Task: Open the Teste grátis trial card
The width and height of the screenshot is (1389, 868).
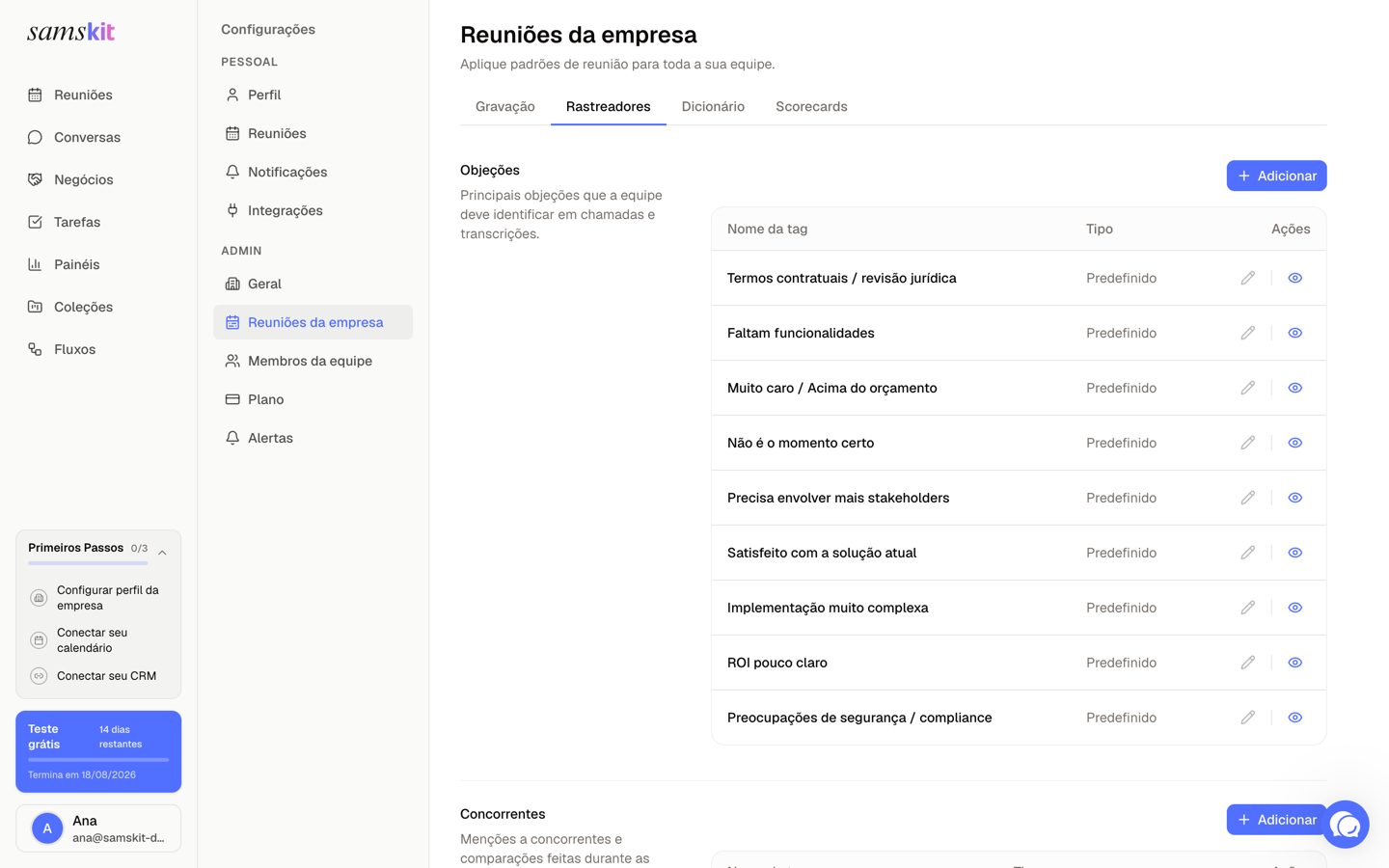Action: click(98, 751)
